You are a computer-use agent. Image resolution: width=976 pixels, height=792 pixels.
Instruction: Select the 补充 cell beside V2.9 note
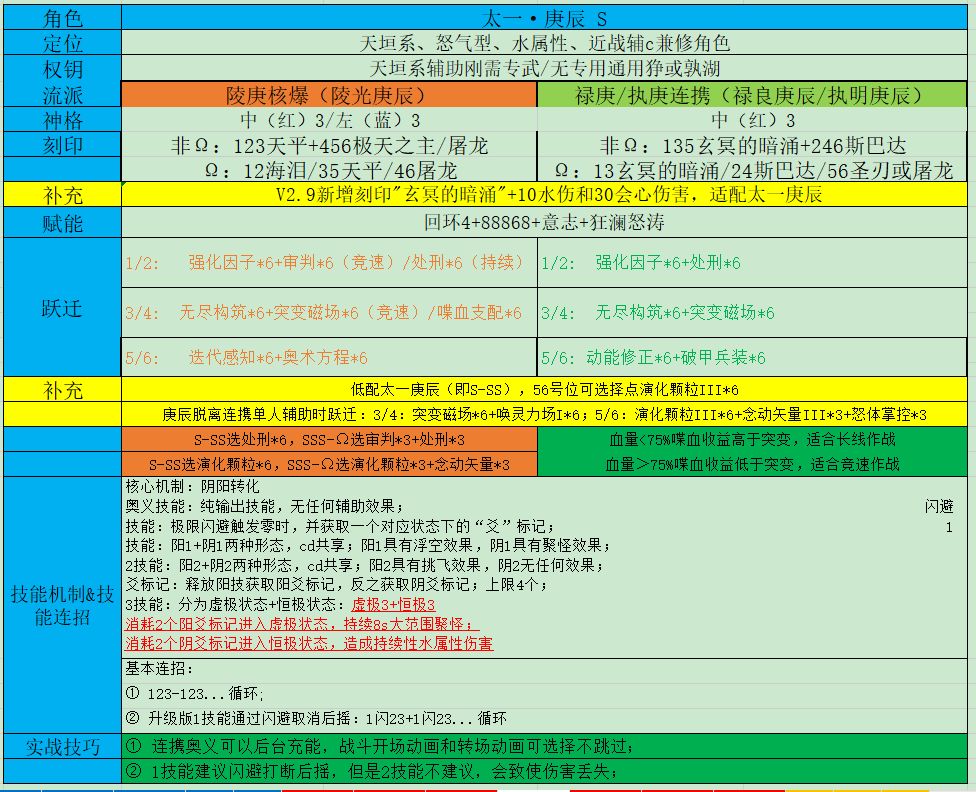click(62, 195)
